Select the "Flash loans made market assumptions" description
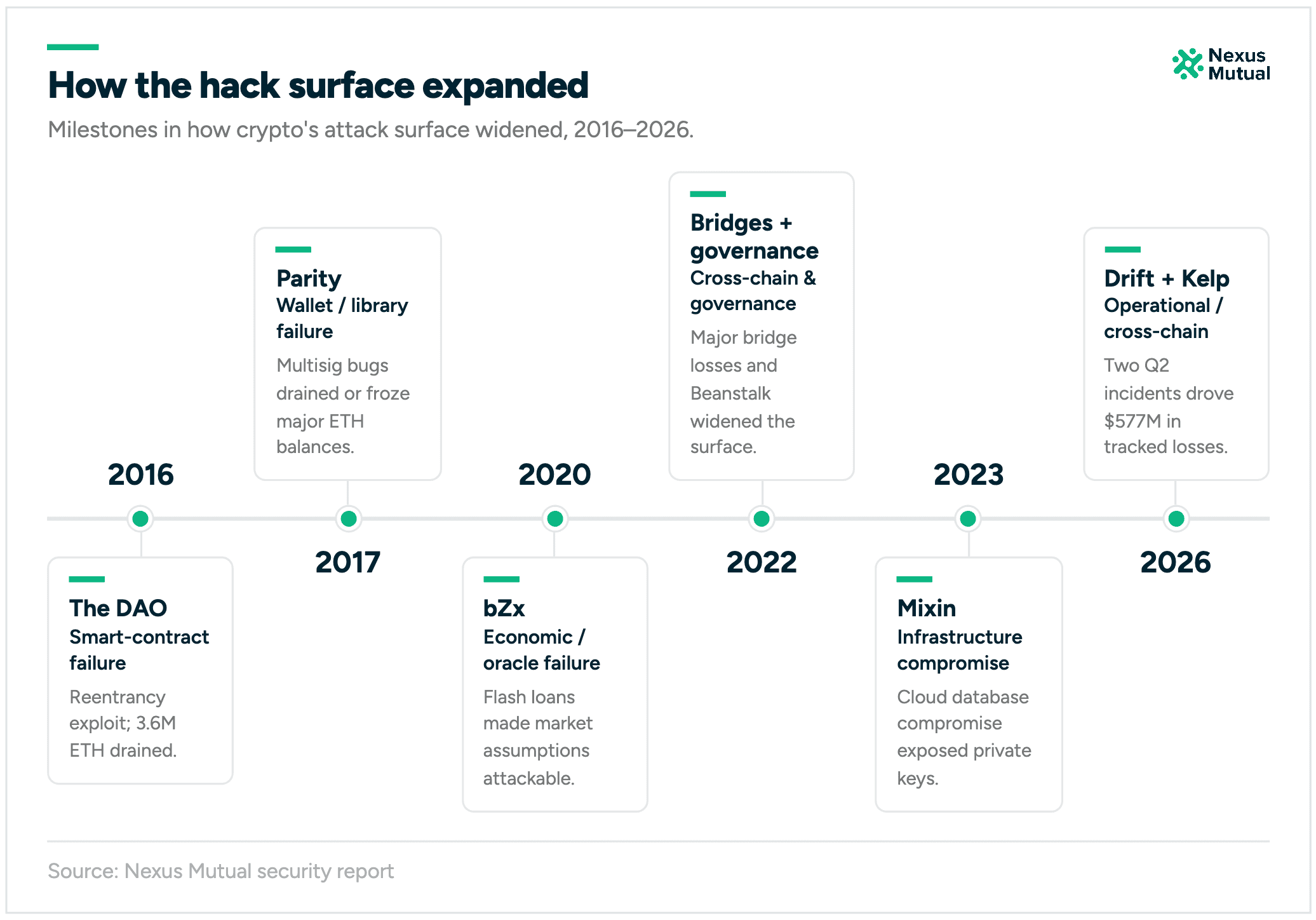 (538, 738)
